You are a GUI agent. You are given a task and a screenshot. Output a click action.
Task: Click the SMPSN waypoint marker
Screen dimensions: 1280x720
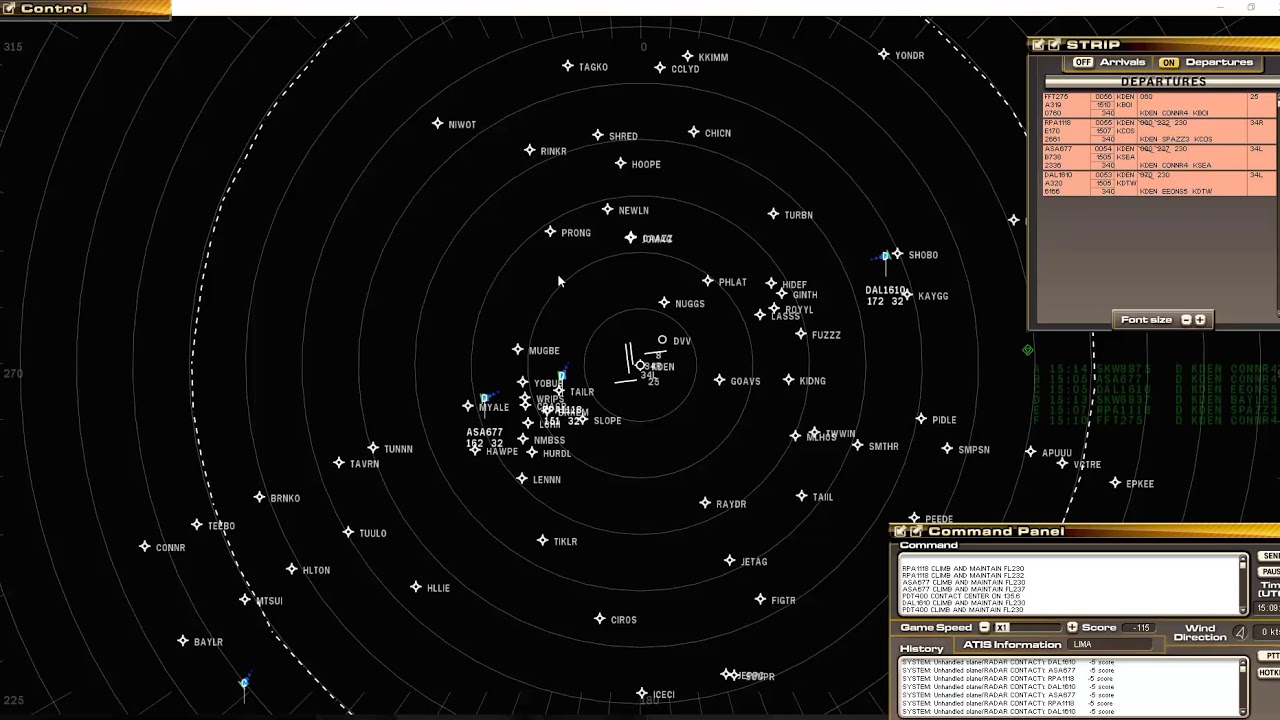pyautogui.click(x=948, y=449)
